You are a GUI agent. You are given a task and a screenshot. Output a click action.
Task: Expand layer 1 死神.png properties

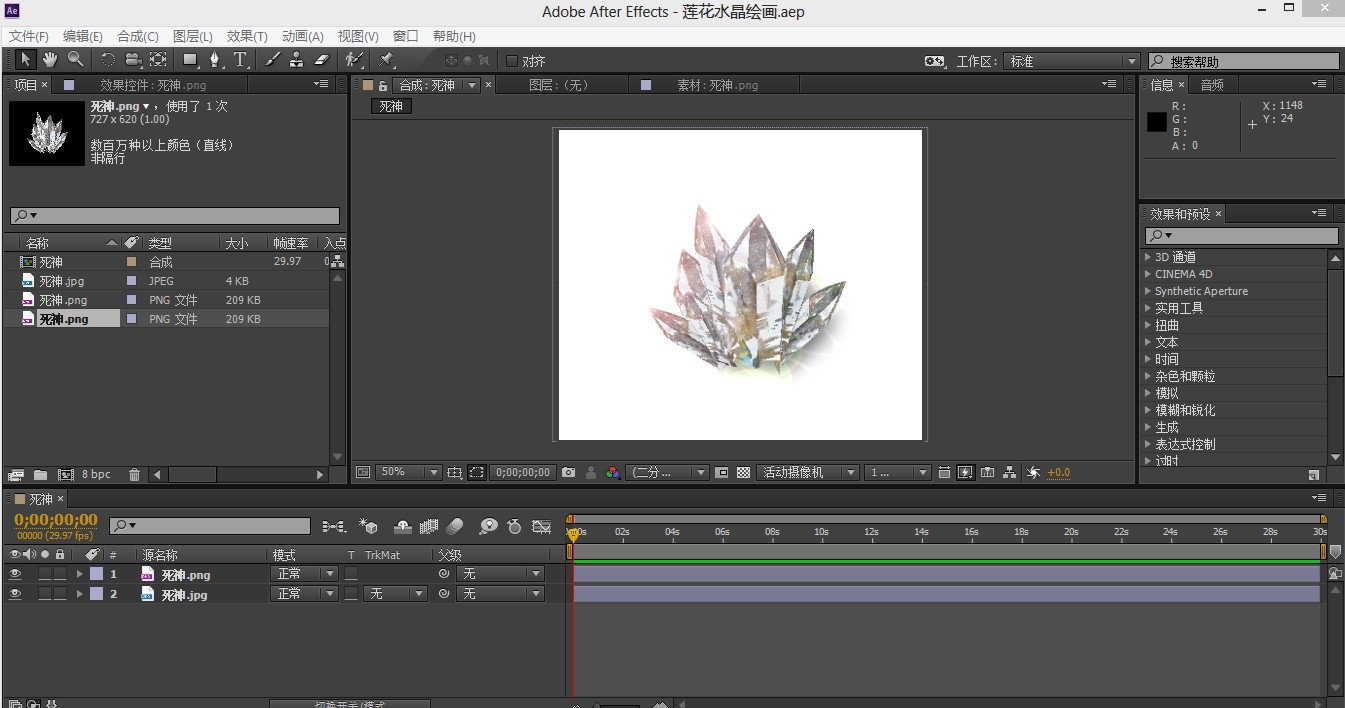coord(80,574)
